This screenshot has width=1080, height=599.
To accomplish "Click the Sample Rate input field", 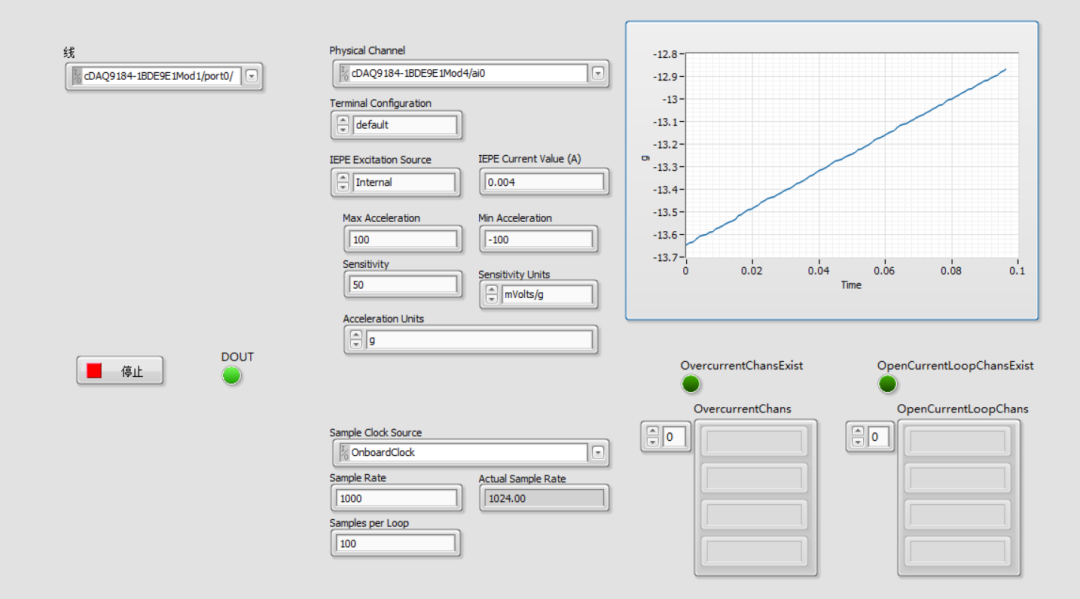I will coord(396,498).
